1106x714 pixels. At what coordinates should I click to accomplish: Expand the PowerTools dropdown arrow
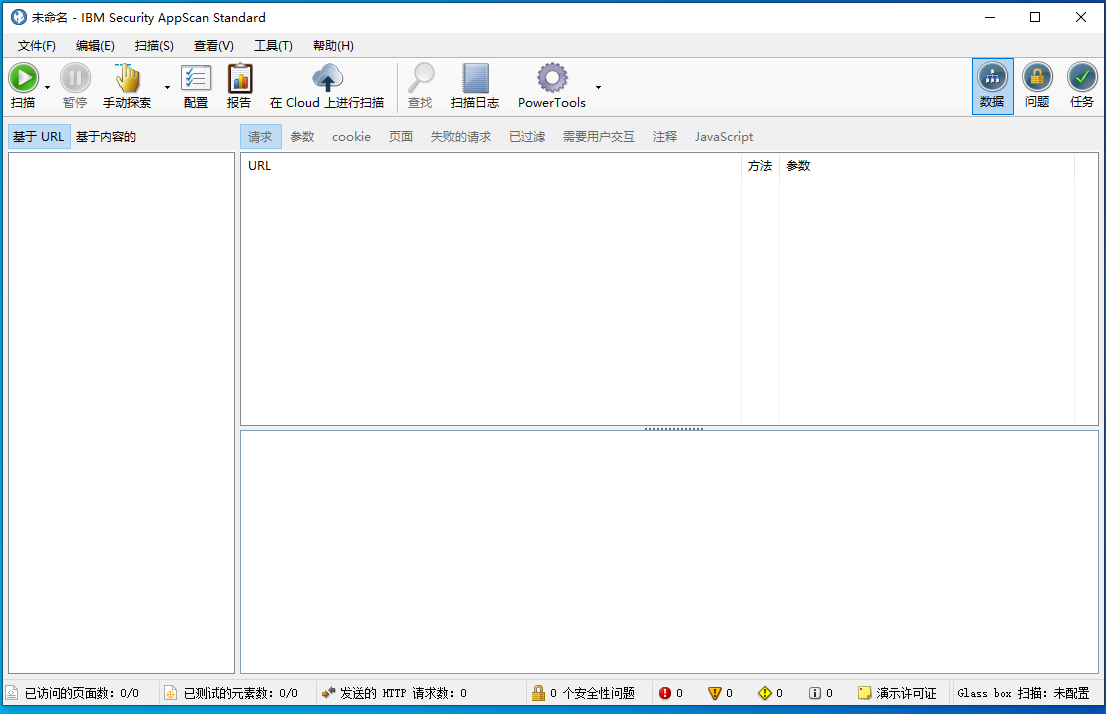coord(598,87)
